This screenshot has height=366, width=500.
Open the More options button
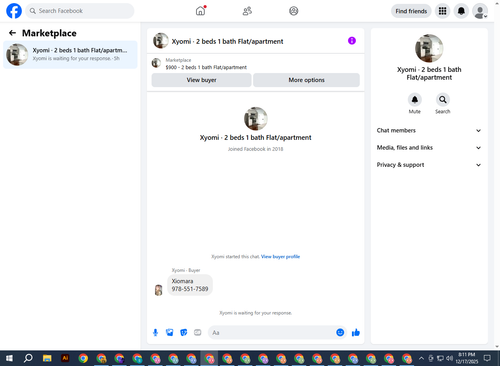click(306, 80)
